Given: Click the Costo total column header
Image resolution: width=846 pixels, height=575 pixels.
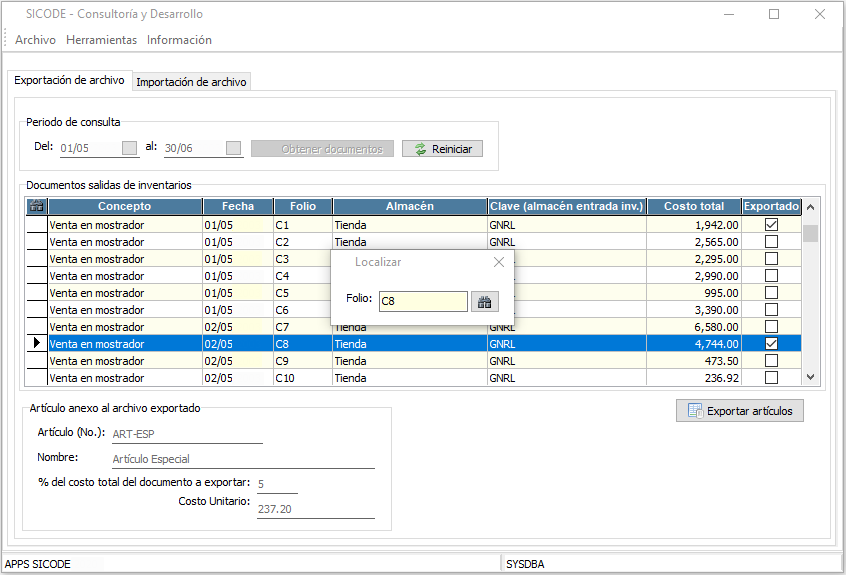Looking at the screenshot, I should point(694,206).
